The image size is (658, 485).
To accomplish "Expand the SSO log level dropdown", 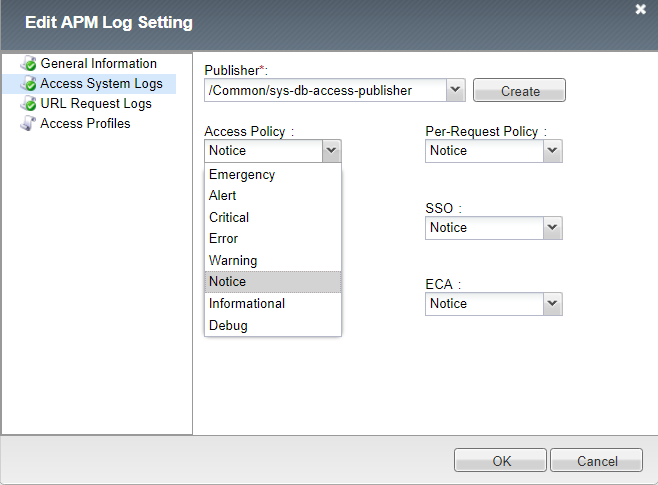I will (552, 227).
